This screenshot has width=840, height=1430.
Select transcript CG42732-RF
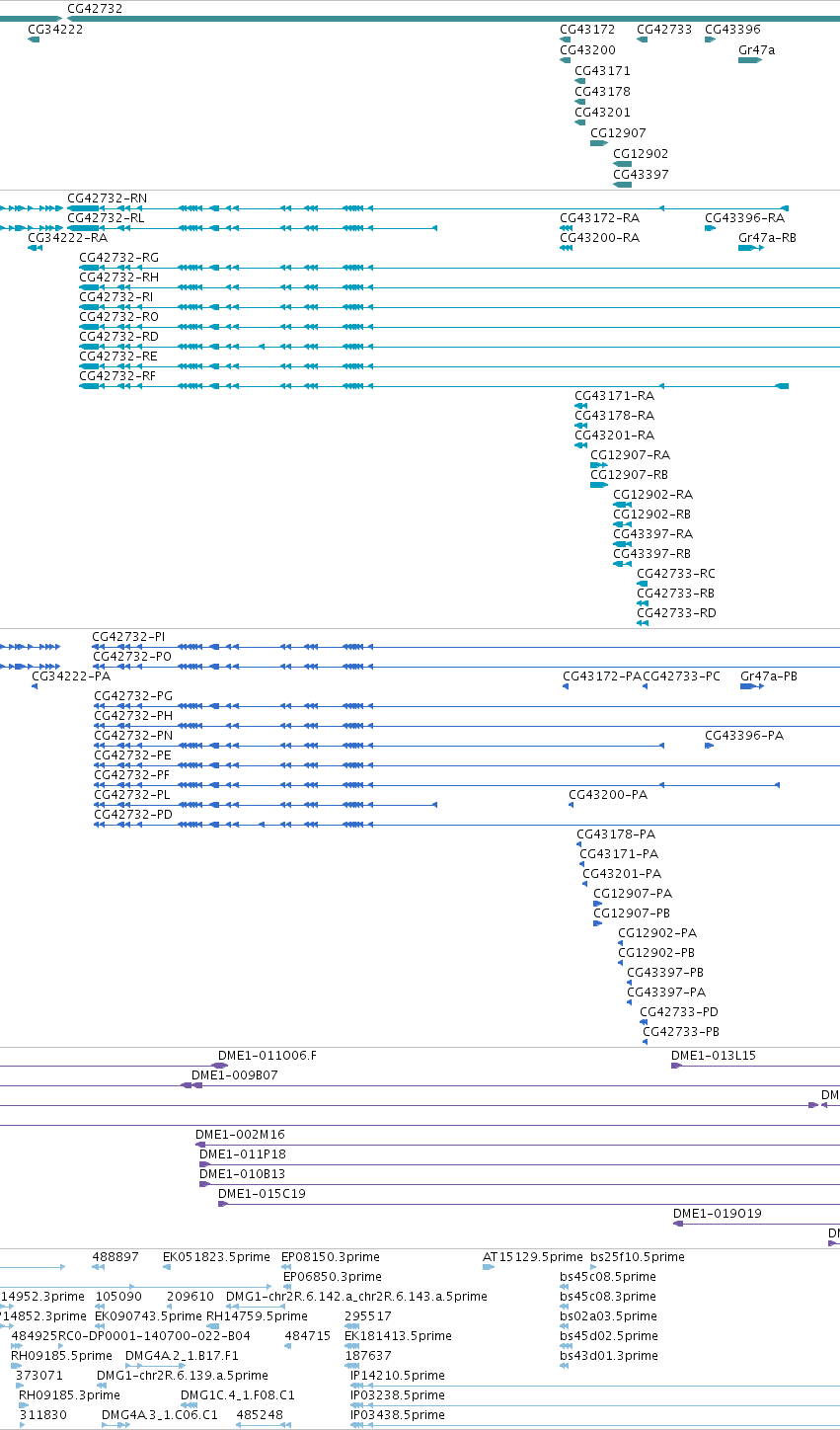point(117,376)
